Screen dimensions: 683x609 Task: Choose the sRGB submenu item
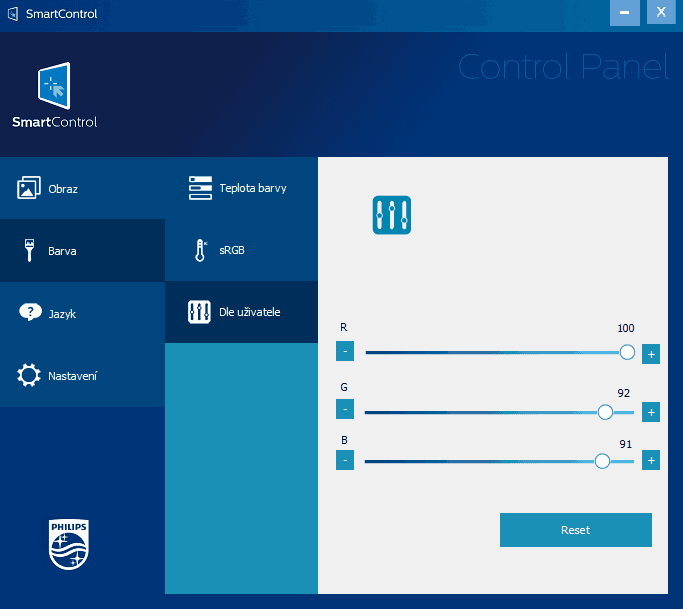pyautogui.click(x=241, y=250)
